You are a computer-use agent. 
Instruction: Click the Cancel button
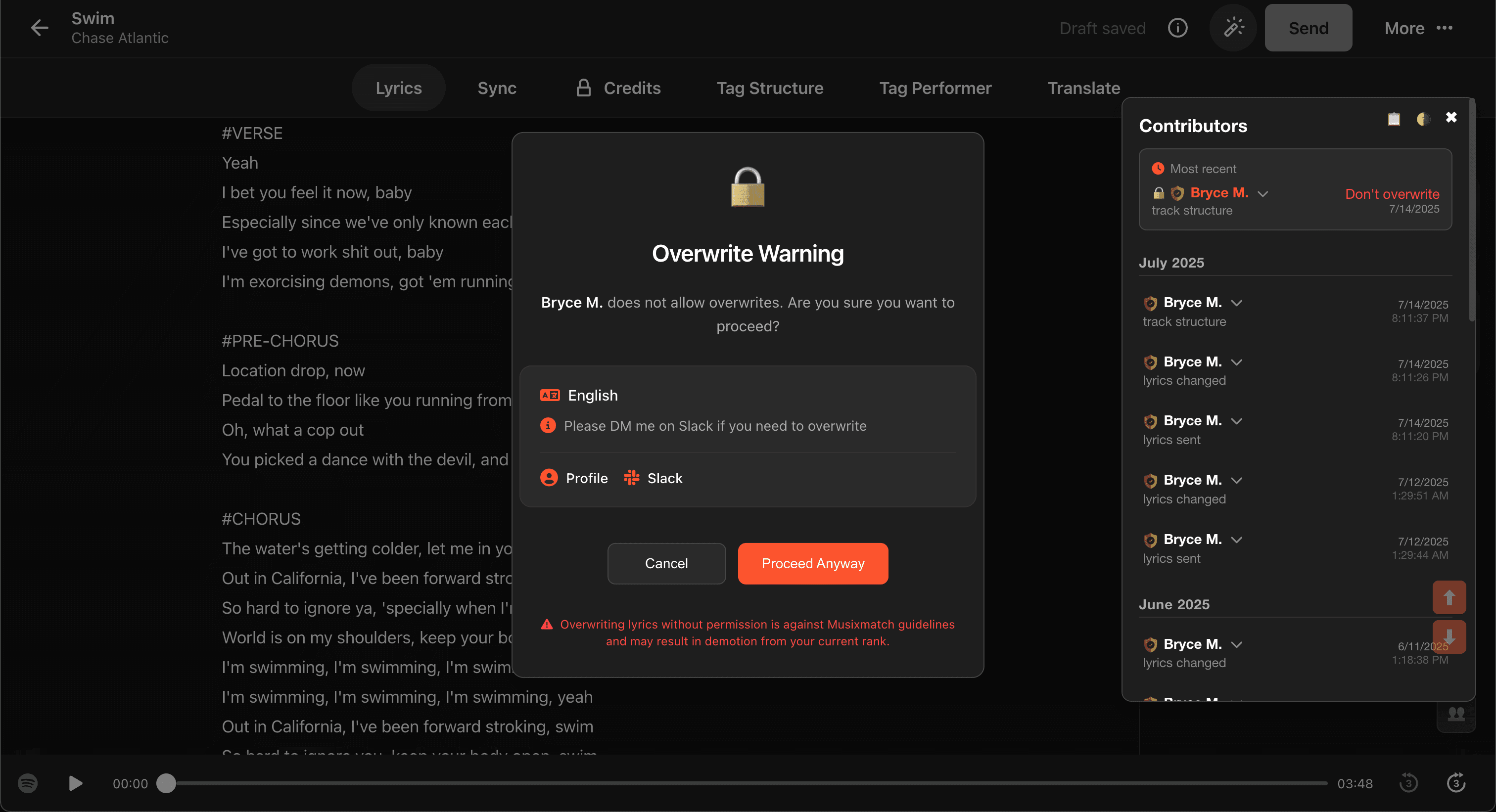[x=666, y=563]
